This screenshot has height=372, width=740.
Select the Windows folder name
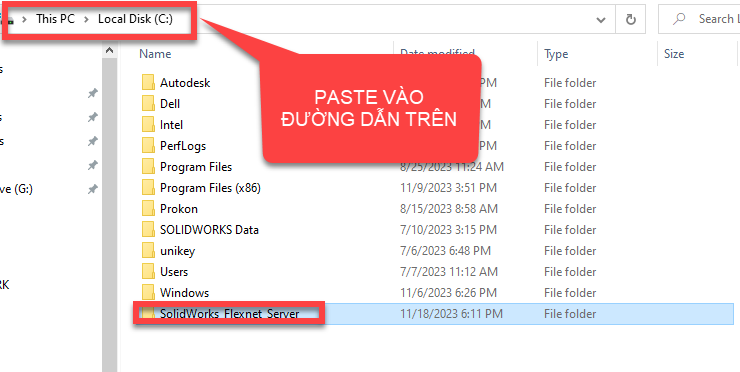(185, 293)
